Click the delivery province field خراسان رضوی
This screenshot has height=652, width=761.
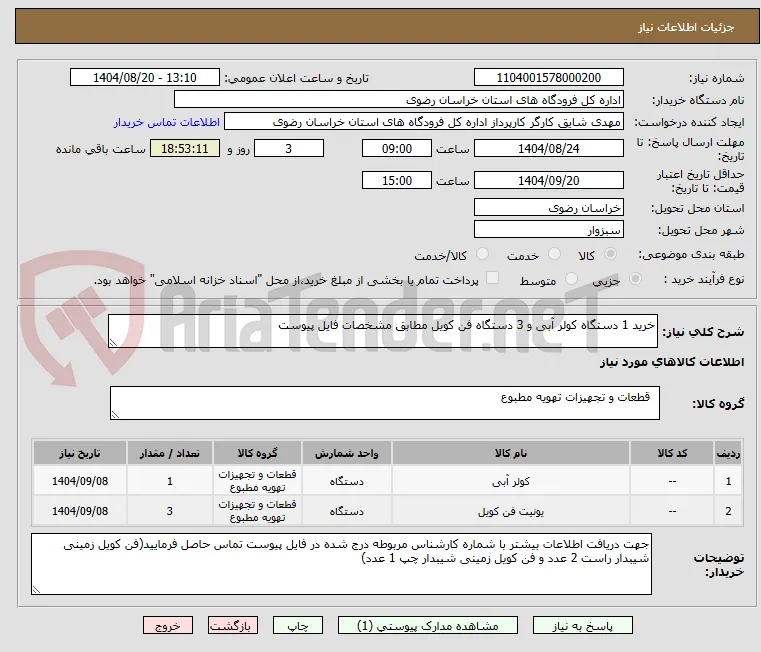pyautogui.click(x=548, y=208)
